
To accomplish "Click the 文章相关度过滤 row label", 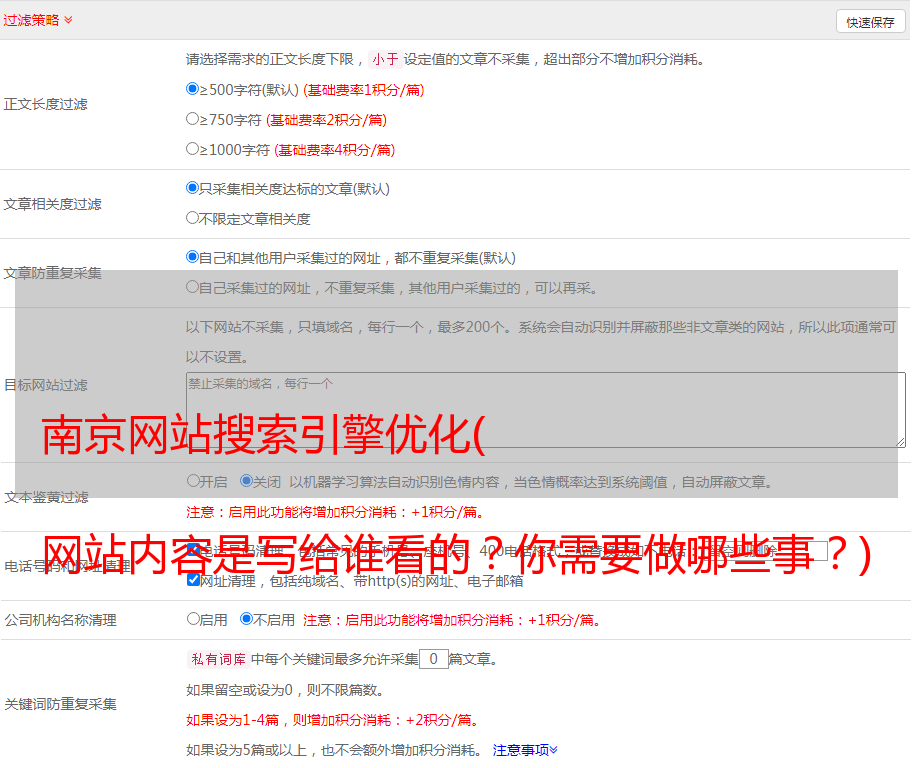I will click(52, 204).
